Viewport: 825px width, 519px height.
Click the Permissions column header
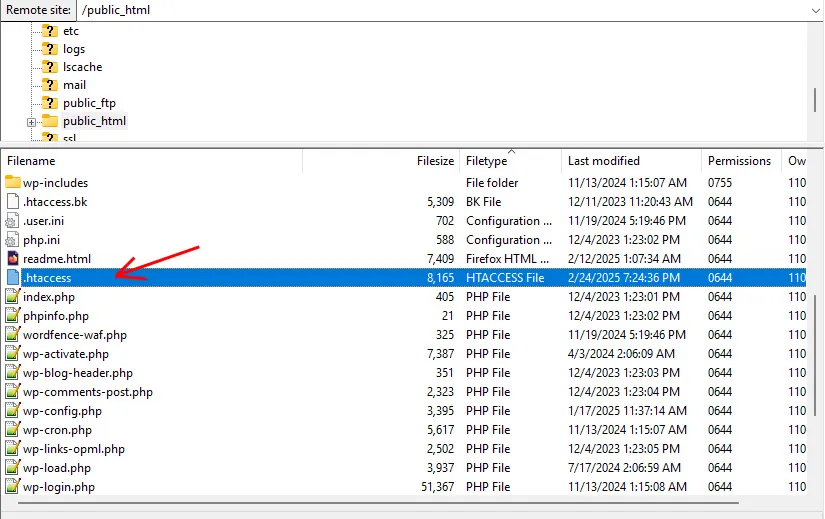[739, 161]
